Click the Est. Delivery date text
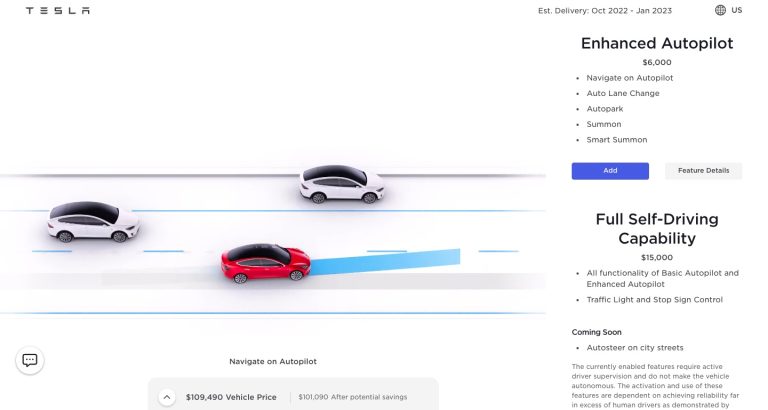768x410 pixels. [605, 10]
